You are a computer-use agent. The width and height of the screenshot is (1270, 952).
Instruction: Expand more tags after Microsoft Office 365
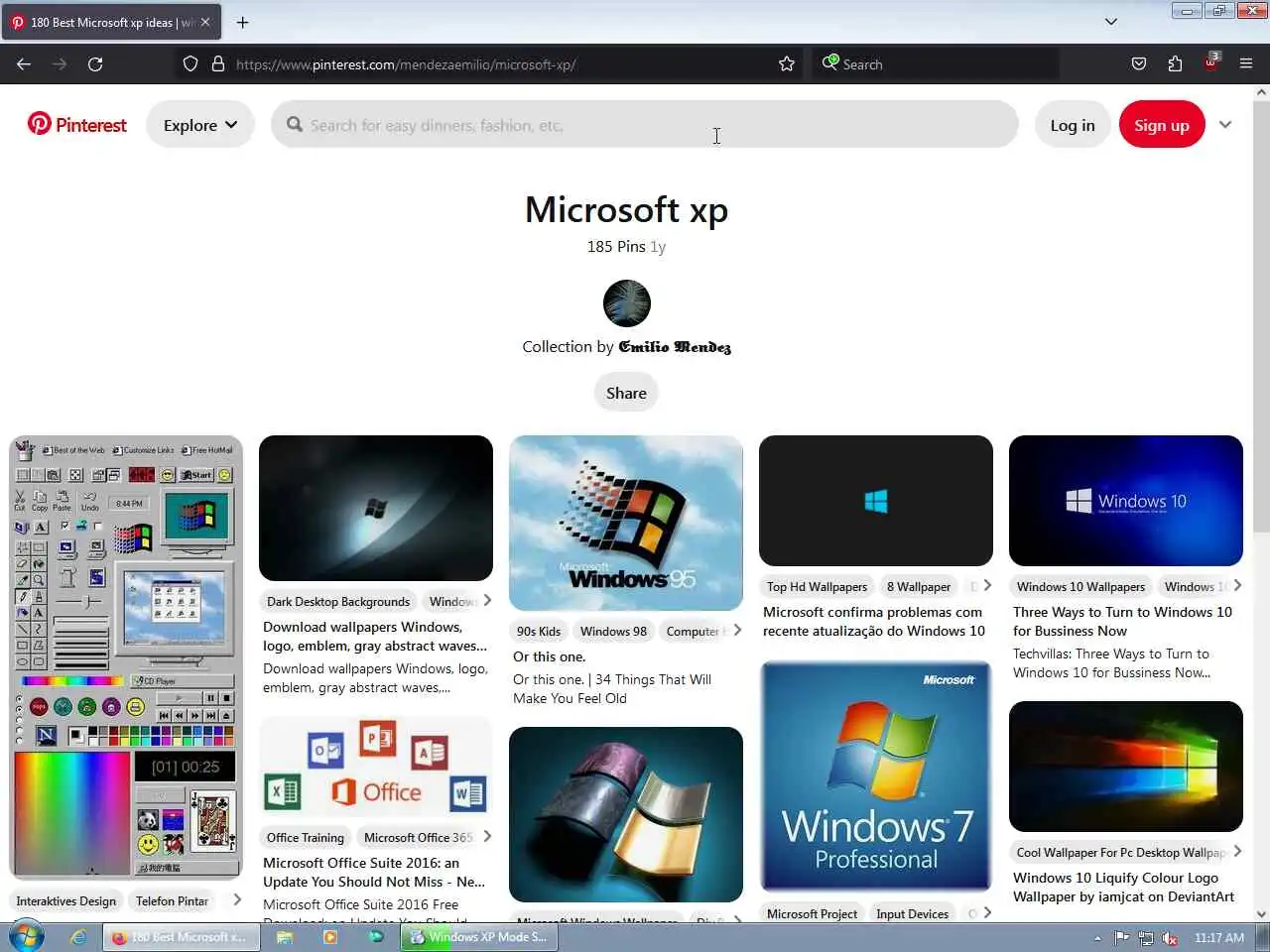[x=487, y=836]
